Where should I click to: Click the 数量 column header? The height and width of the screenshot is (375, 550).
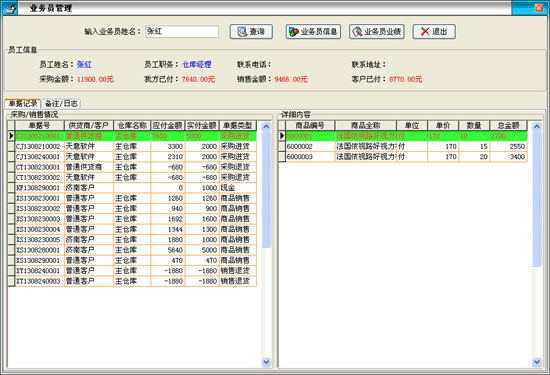(474, 126)
